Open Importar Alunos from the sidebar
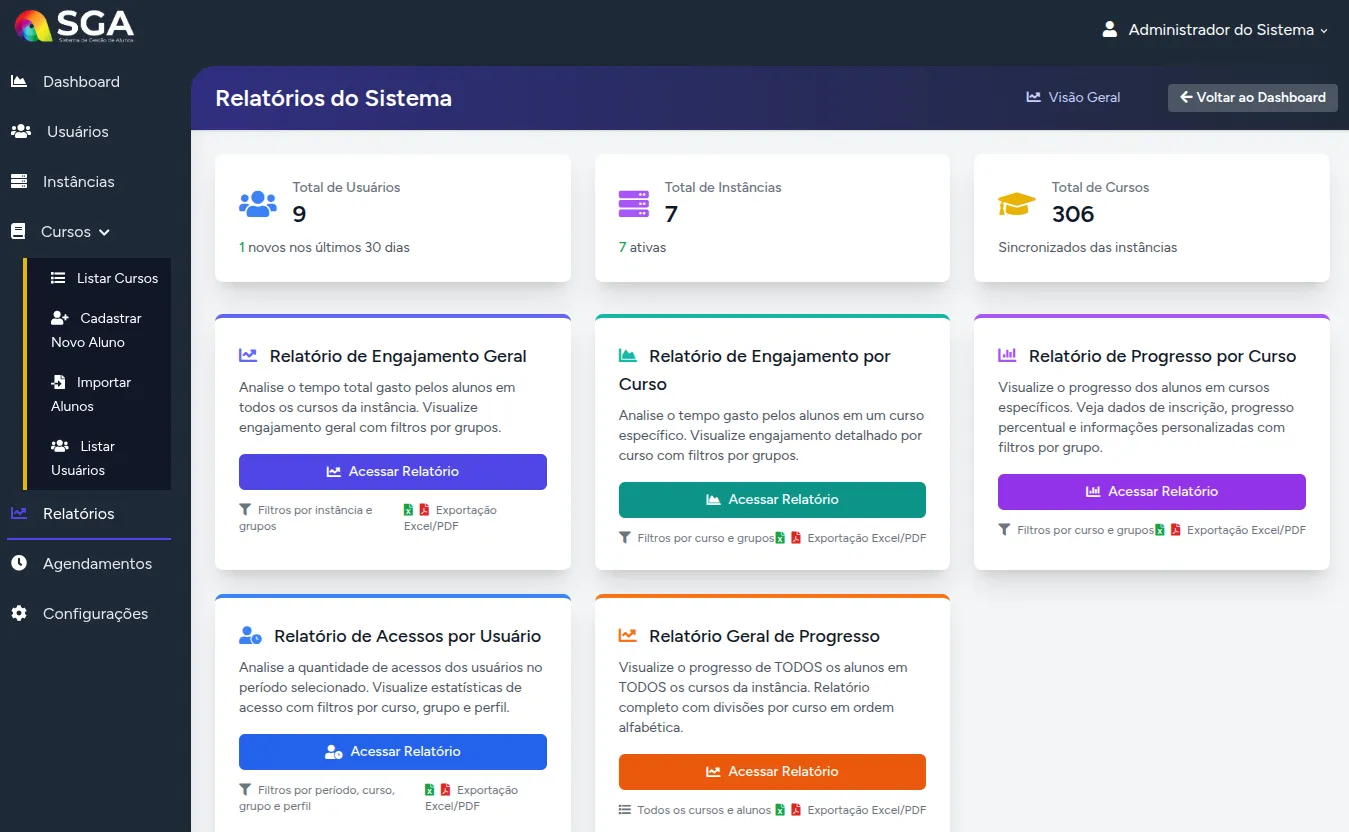This screenshot has width=1349, height=832. (x=91, y=394)
